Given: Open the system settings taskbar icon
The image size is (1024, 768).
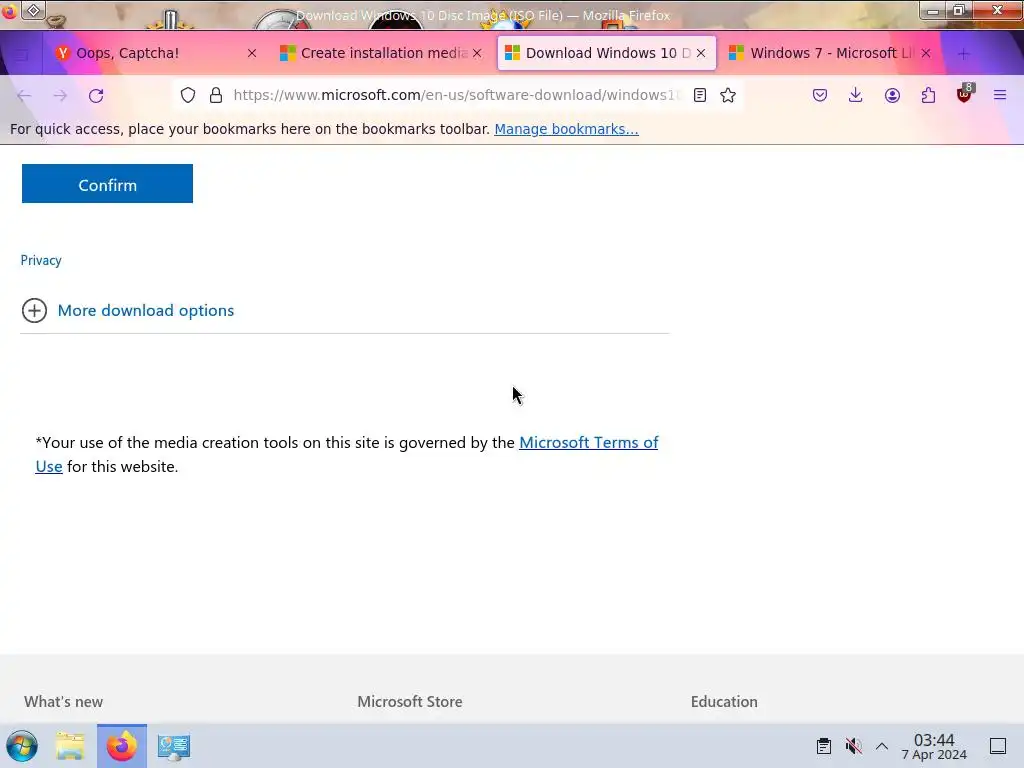Looking at the screenshot, I should coord(174,746).
